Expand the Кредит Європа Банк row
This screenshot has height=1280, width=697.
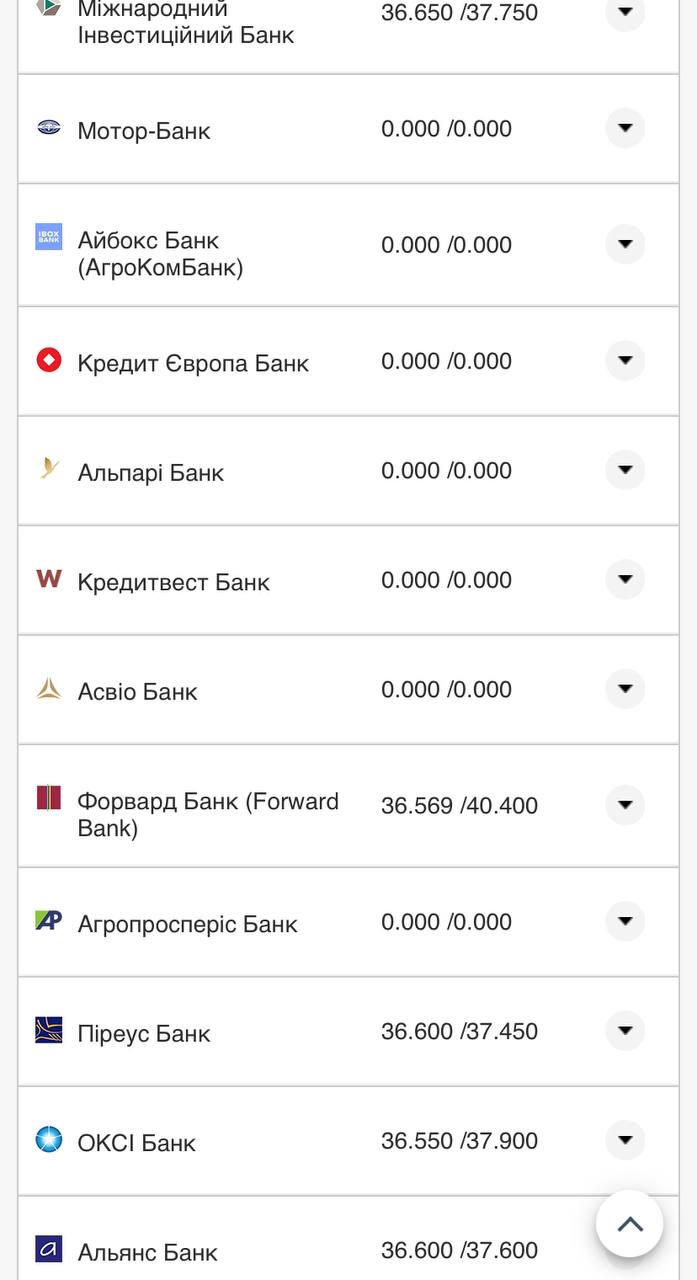pyautogui.click(x=625, y=360)
